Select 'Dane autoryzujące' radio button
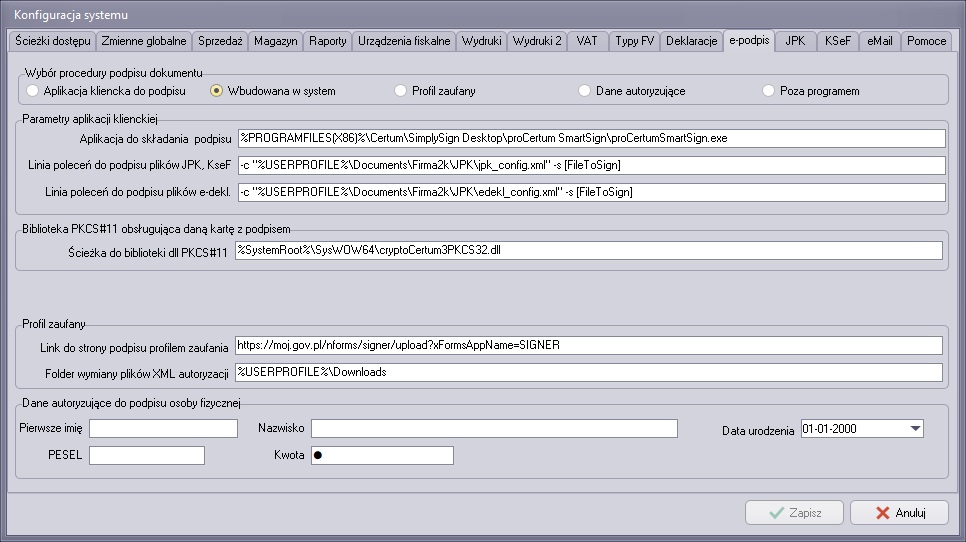966x542 pixels. (585, 91)
